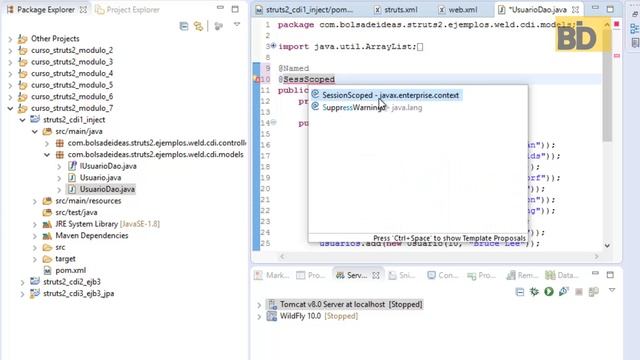Viewport: 640px width, 360px height.
Task: Select struts2_cdi2_ejb3 project
Action: (72, 282)
